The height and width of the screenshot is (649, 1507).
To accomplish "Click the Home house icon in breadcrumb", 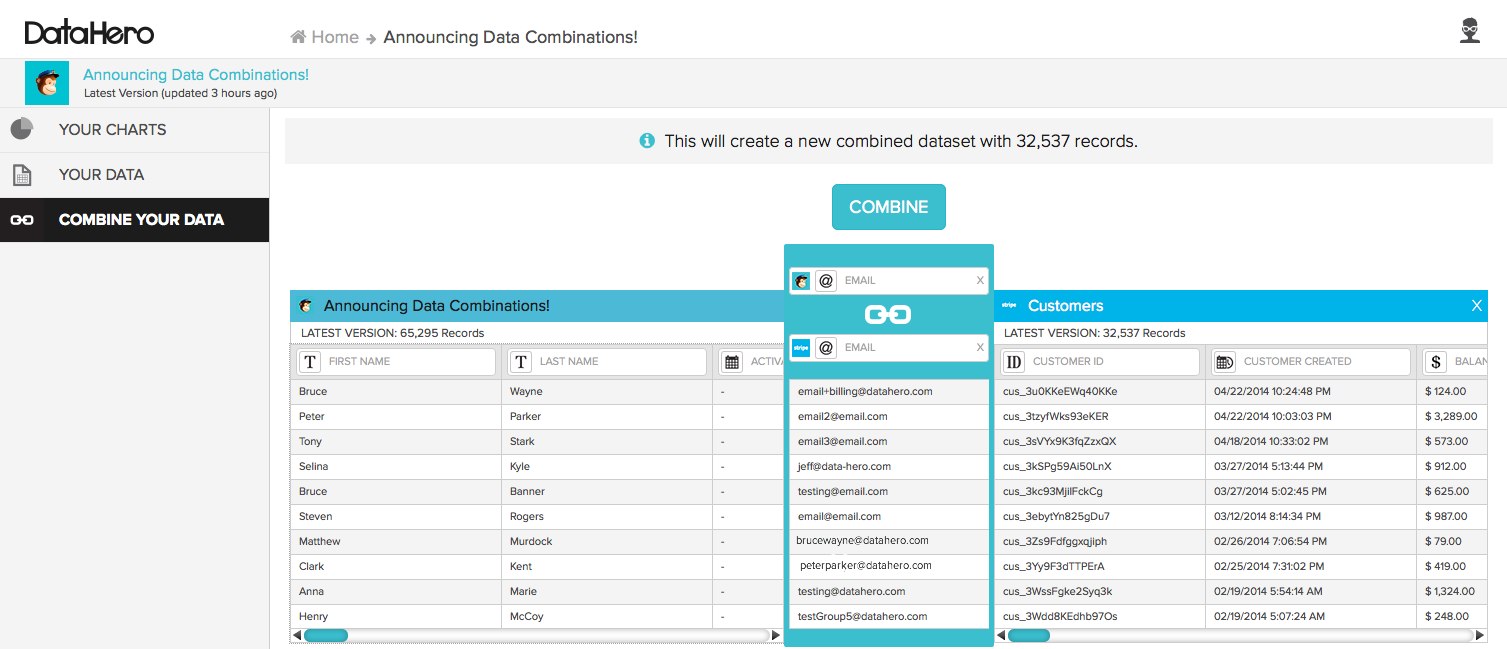I will [298, 37].
